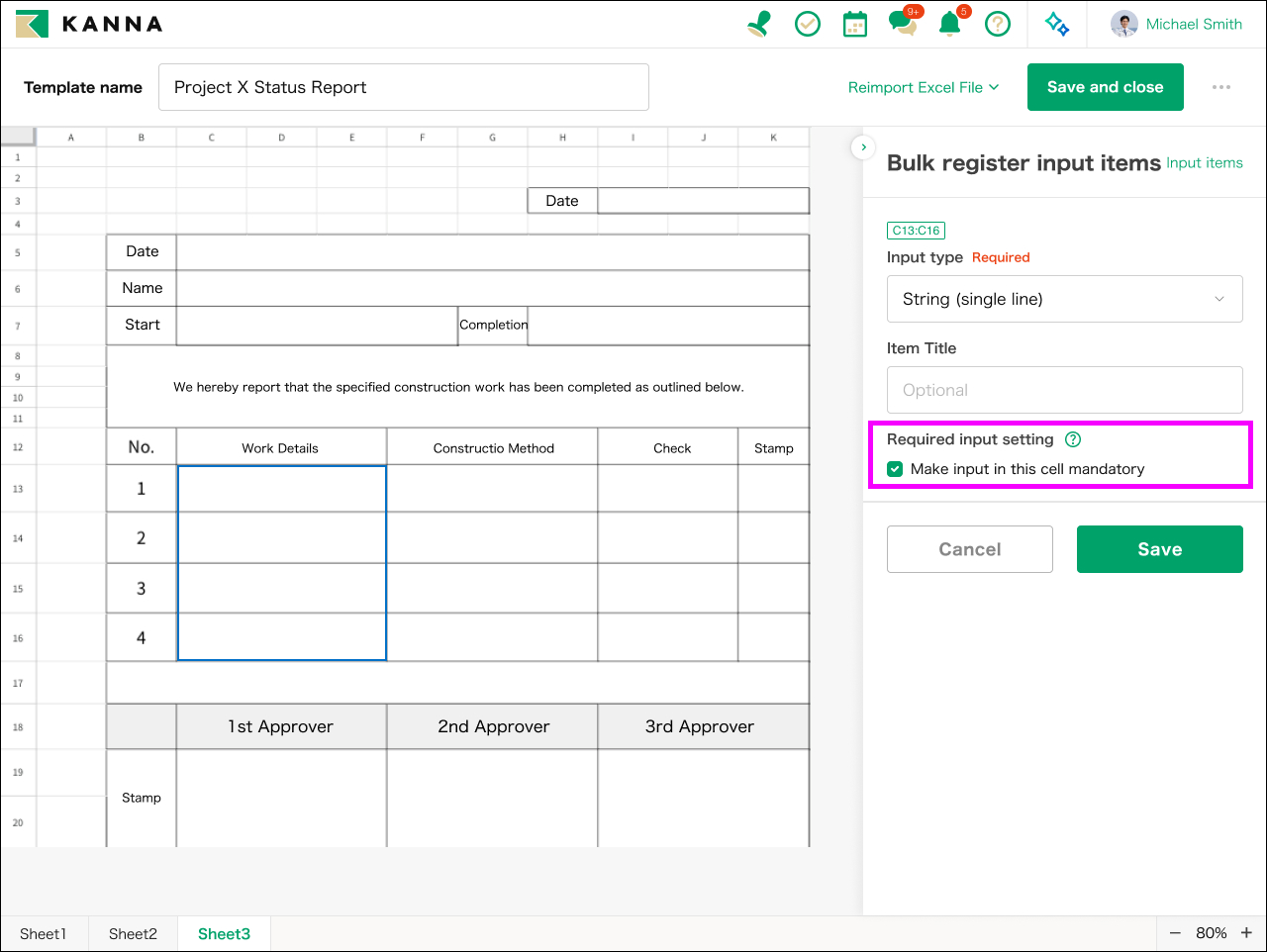Open the stamp approval icon

tap(759, 24)
